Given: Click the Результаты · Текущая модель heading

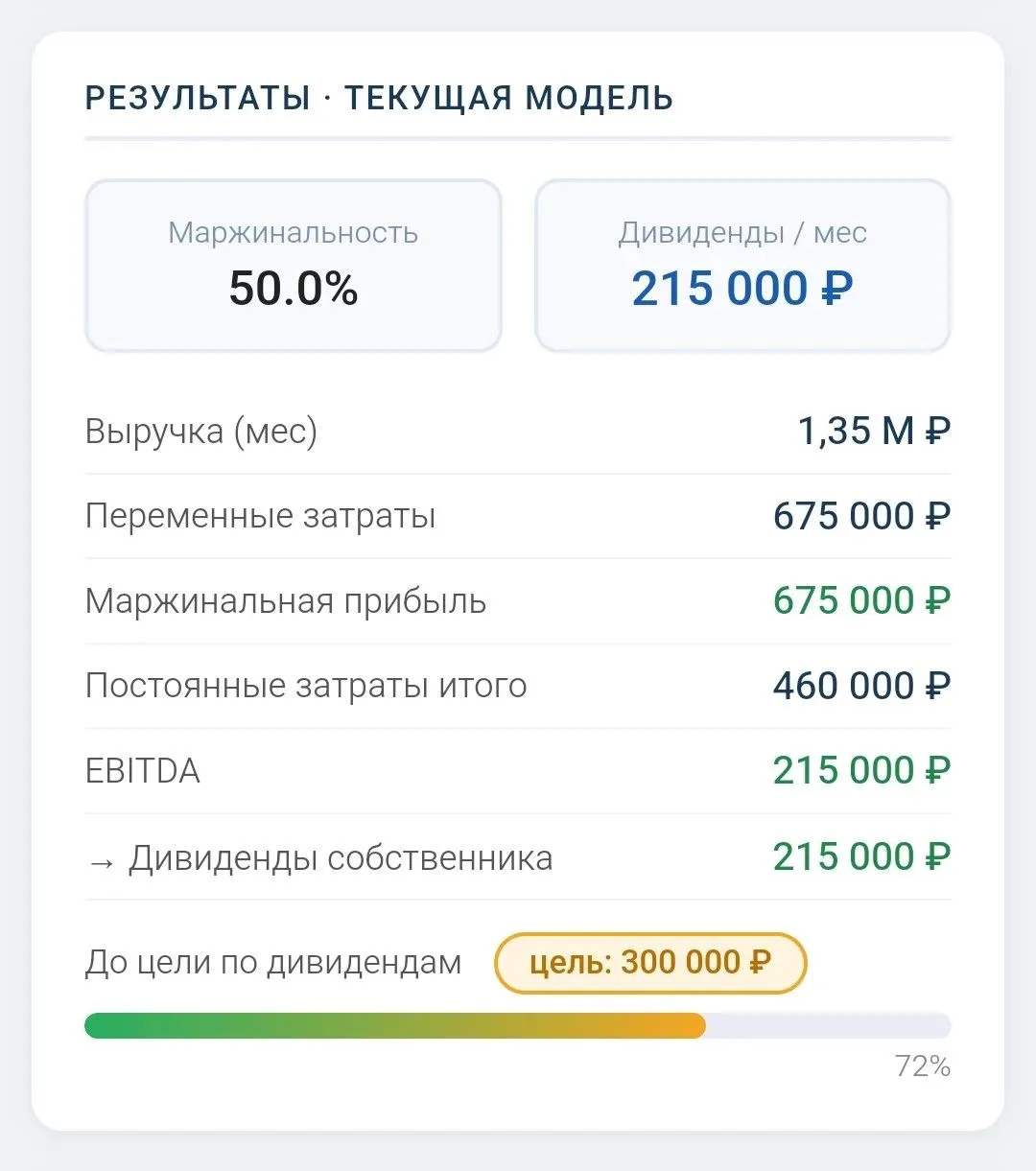Looking at the screenshot, I should 380,98.
